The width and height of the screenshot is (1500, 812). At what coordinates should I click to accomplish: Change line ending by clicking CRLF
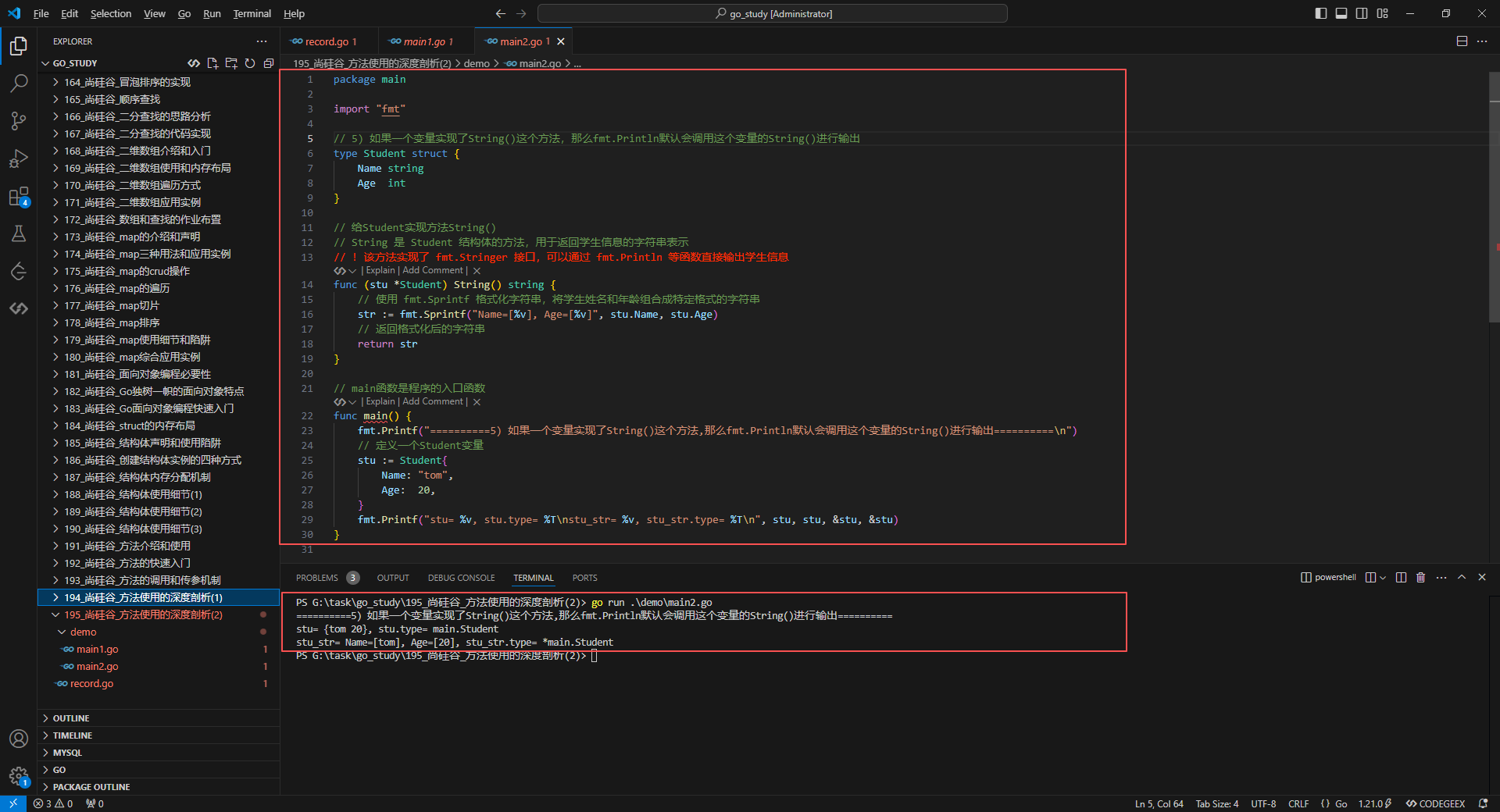(x=1298, y=803)
